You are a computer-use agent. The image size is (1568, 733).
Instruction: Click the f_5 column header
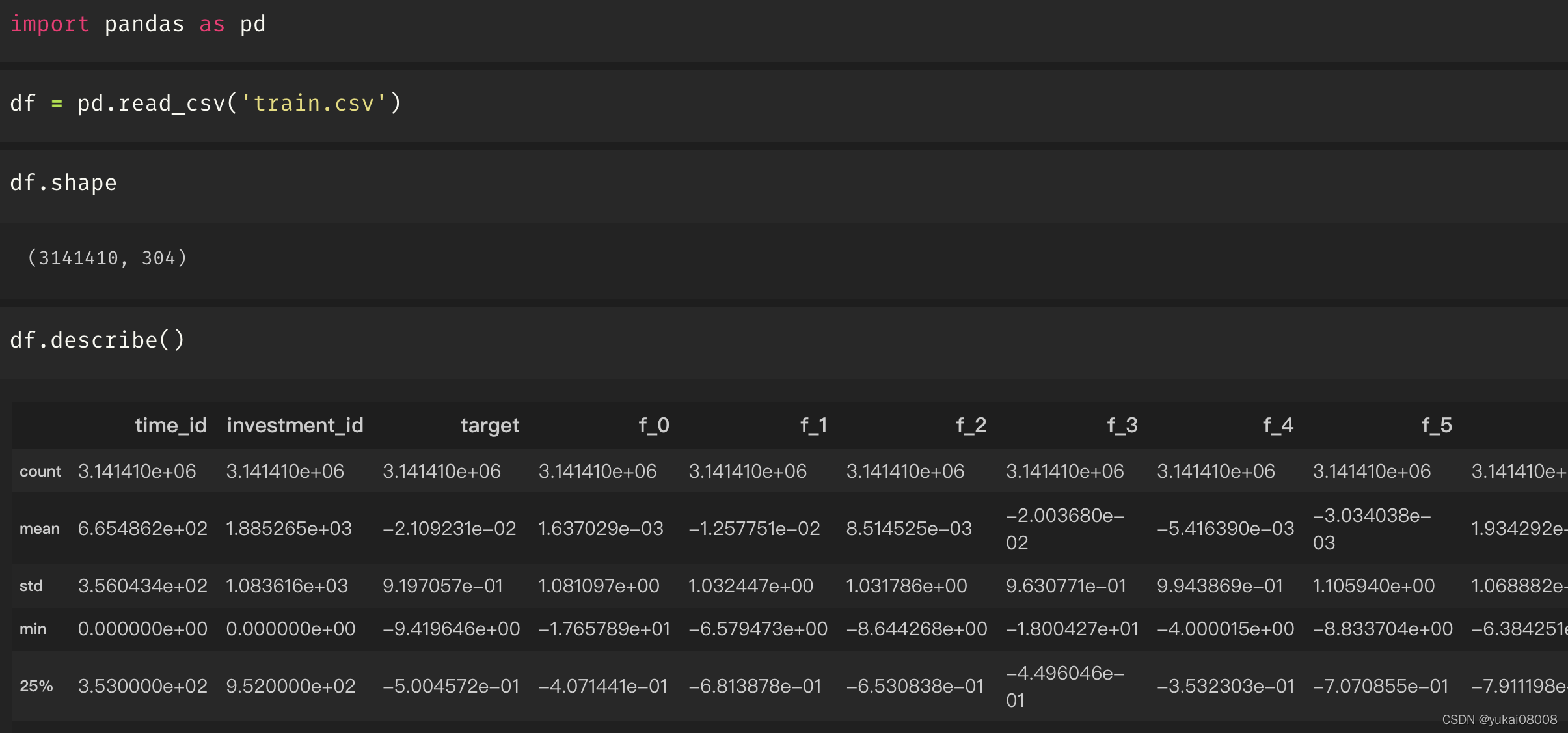coord(1437,425)
